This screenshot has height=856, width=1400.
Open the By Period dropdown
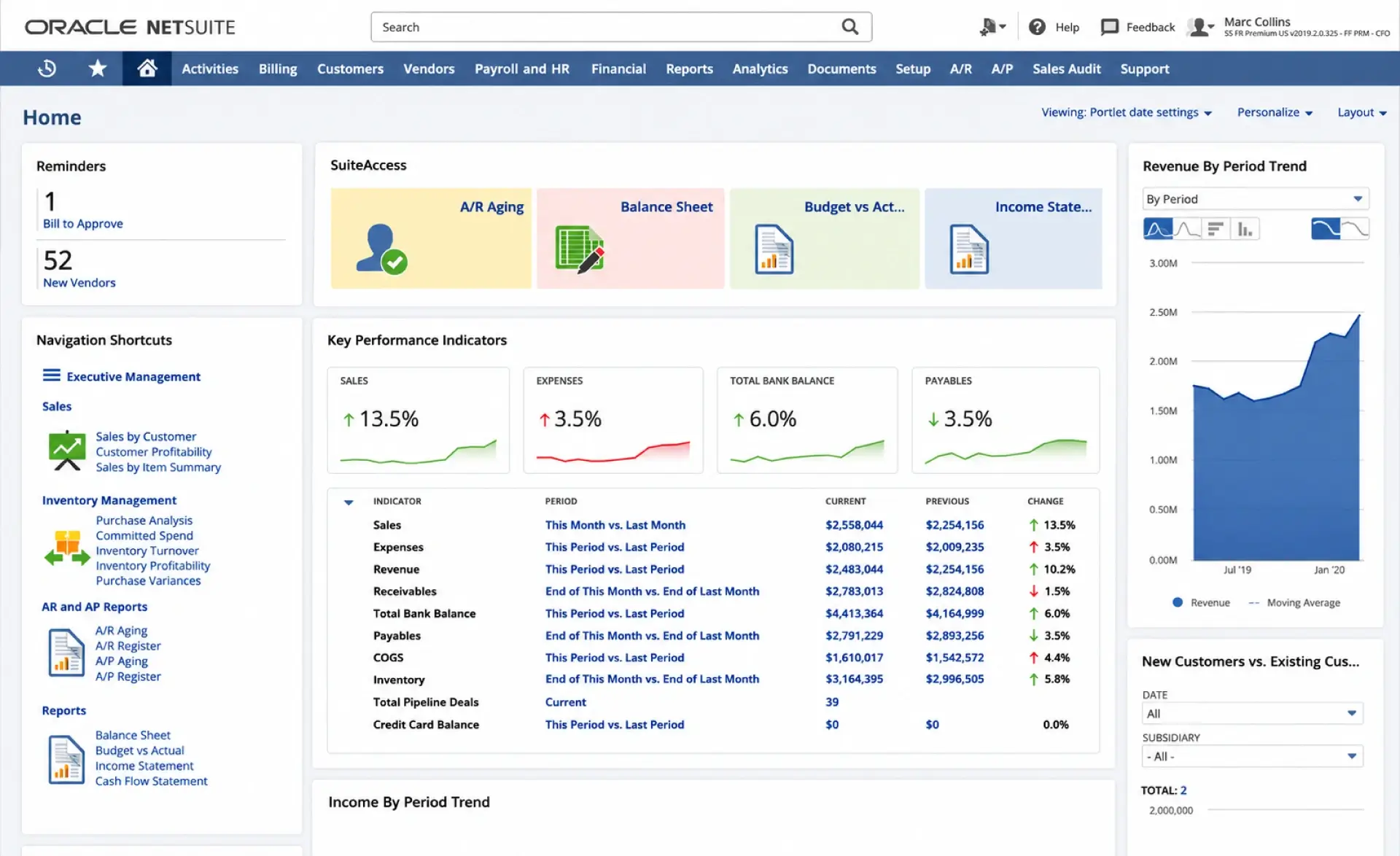(1255, 199)
